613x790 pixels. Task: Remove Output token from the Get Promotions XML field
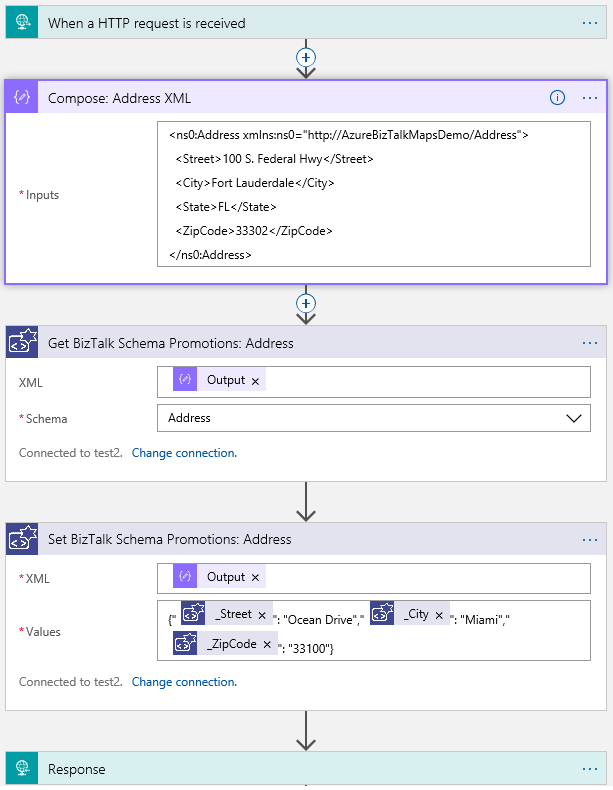(x=255, y=381)
